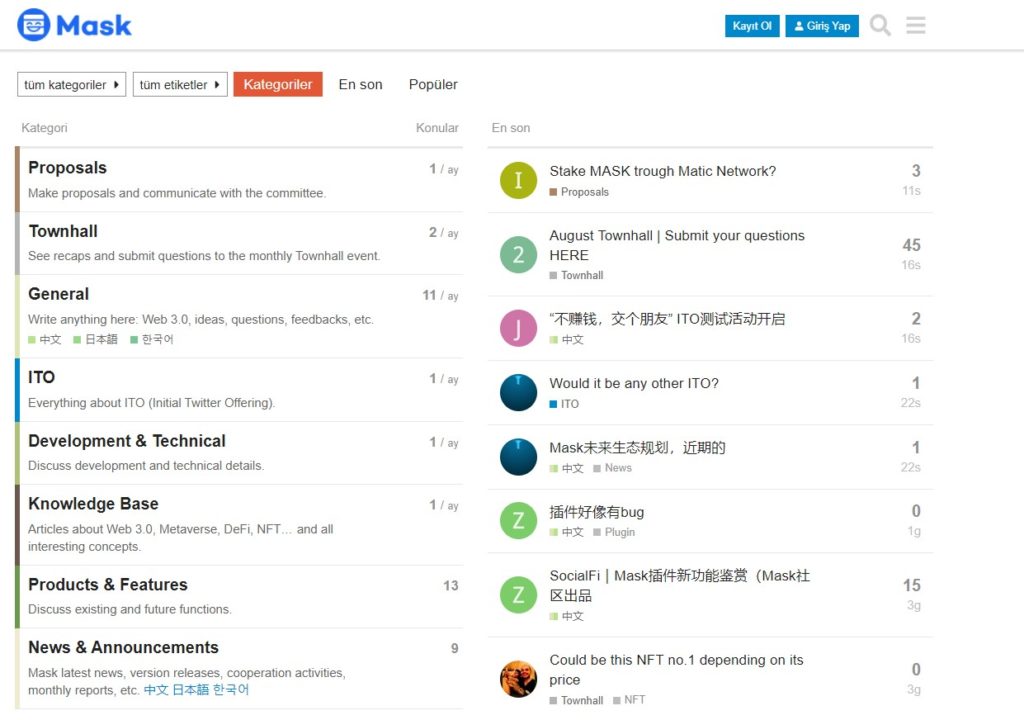Viewport: 1024px width, 720px height.
Task: Click reply count 45 on August Townhall
Action: (x=912, y=245)
